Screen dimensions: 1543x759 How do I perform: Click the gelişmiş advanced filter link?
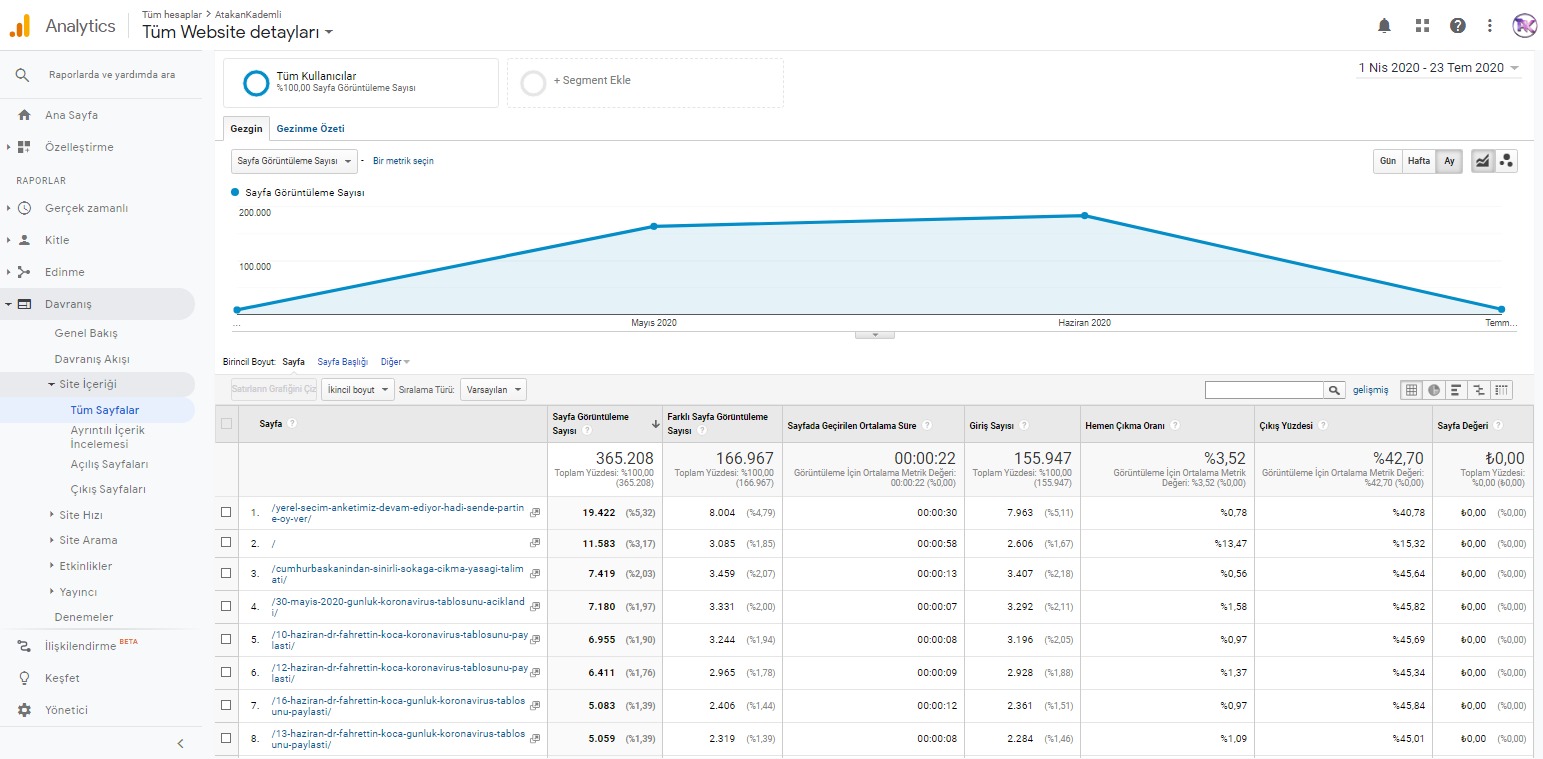[x=1370, y=390]
